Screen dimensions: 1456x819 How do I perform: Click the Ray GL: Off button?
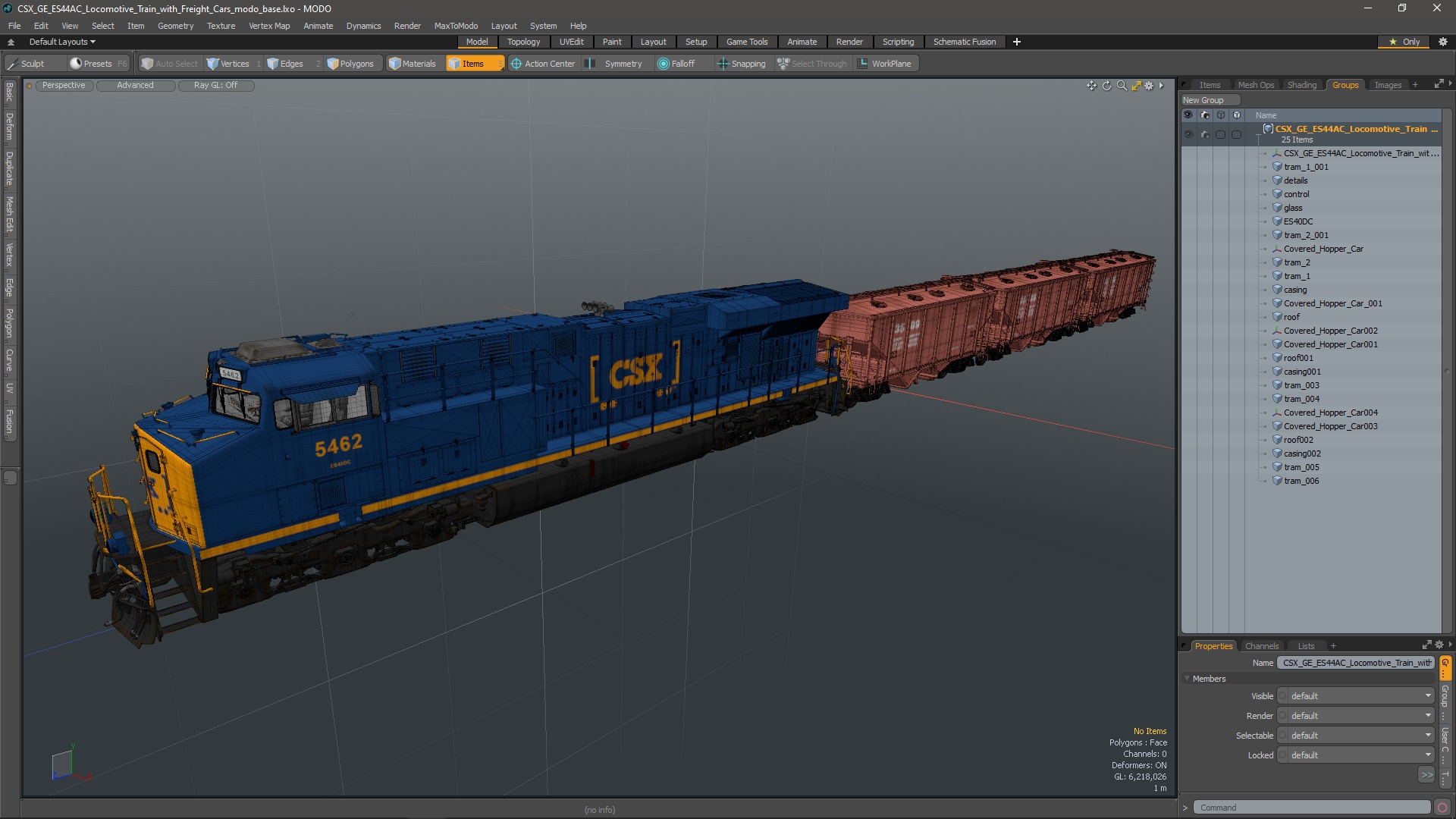(x=215, y=85)
